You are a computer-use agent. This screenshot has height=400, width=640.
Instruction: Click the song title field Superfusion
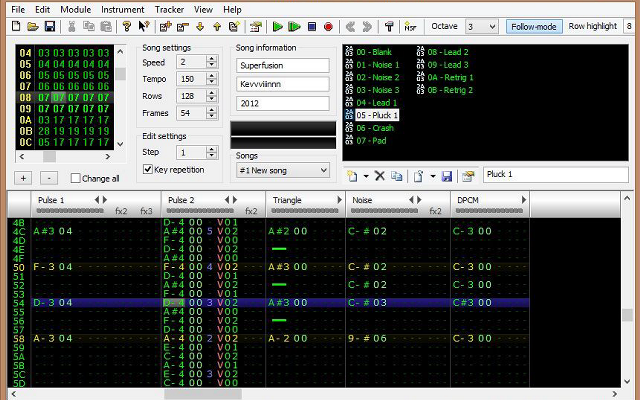pos(282,65)
